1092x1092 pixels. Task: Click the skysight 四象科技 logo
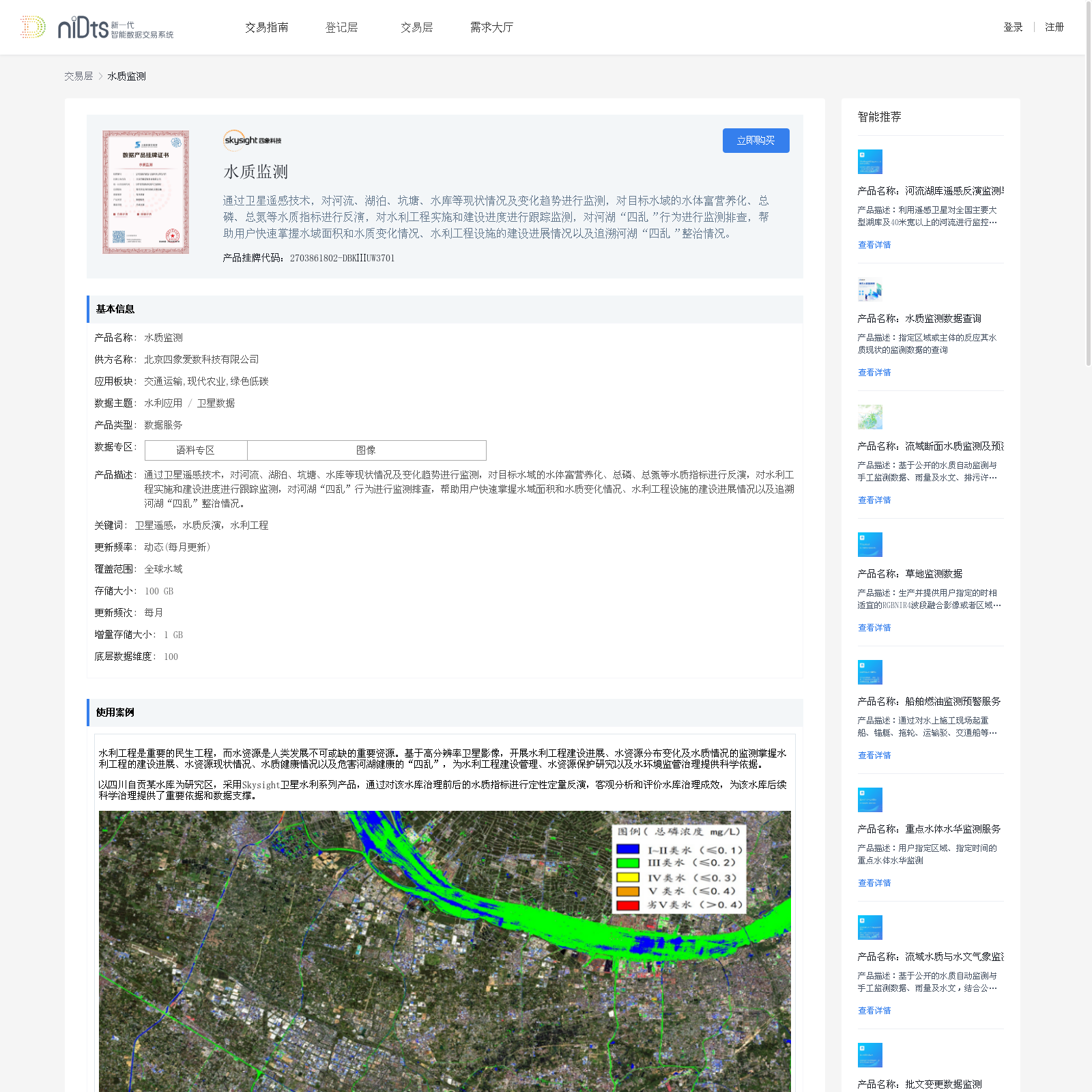coord(253,140)
